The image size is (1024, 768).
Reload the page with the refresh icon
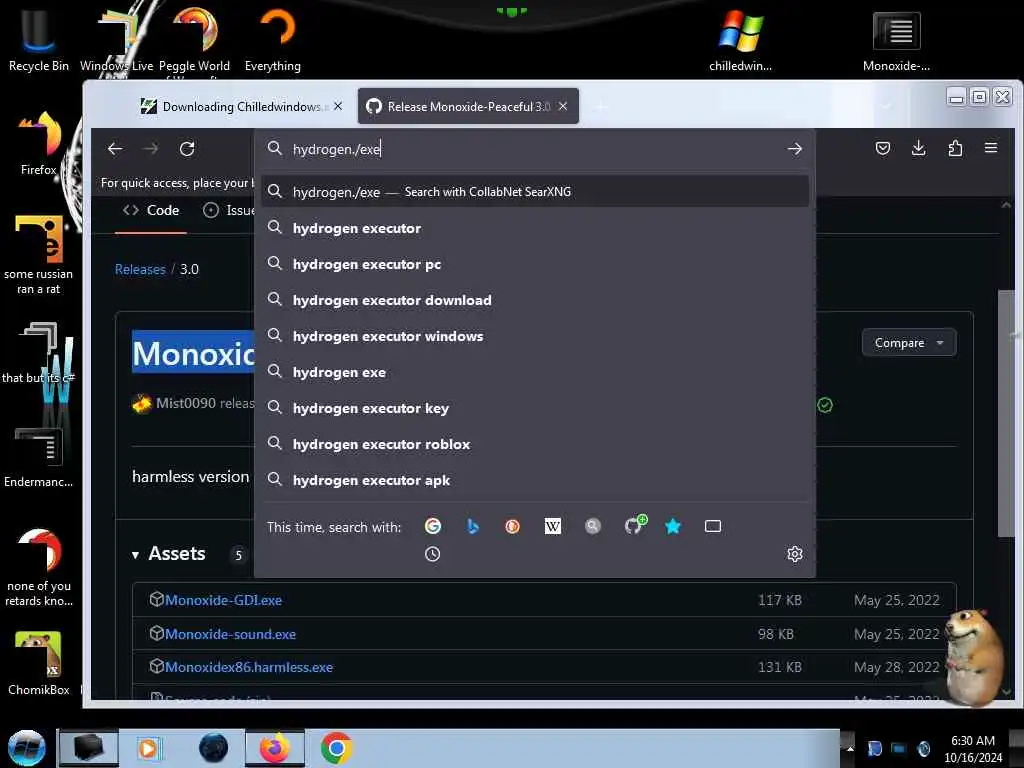coord(187,149)
